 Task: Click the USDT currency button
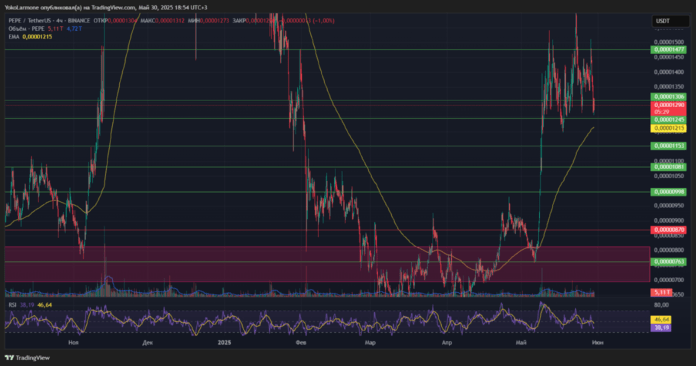point(670,21)
